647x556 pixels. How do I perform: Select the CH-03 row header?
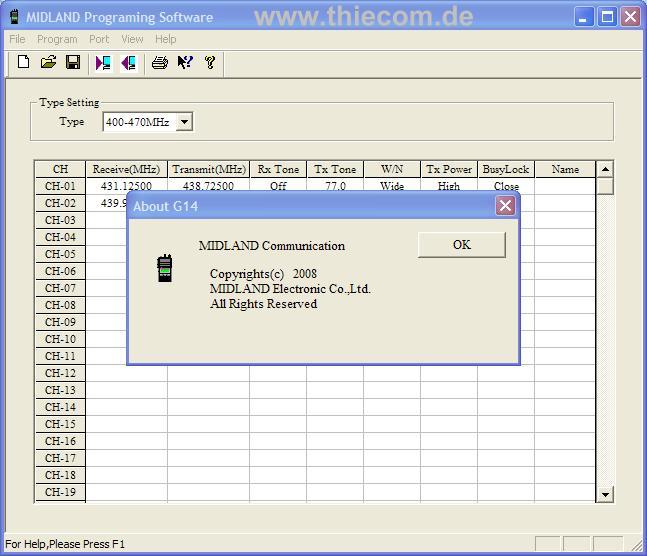tap(60, 220)
